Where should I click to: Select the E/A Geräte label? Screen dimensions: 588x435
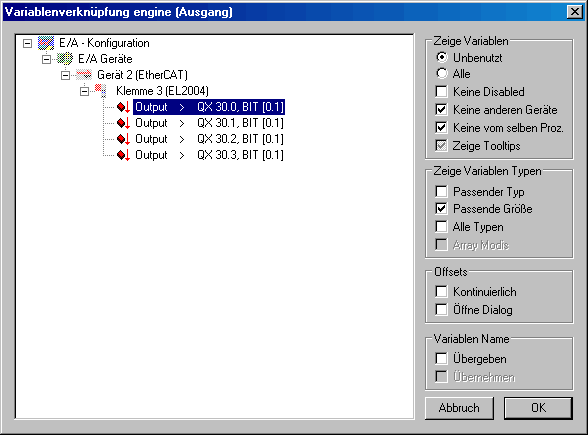point(105,59)
